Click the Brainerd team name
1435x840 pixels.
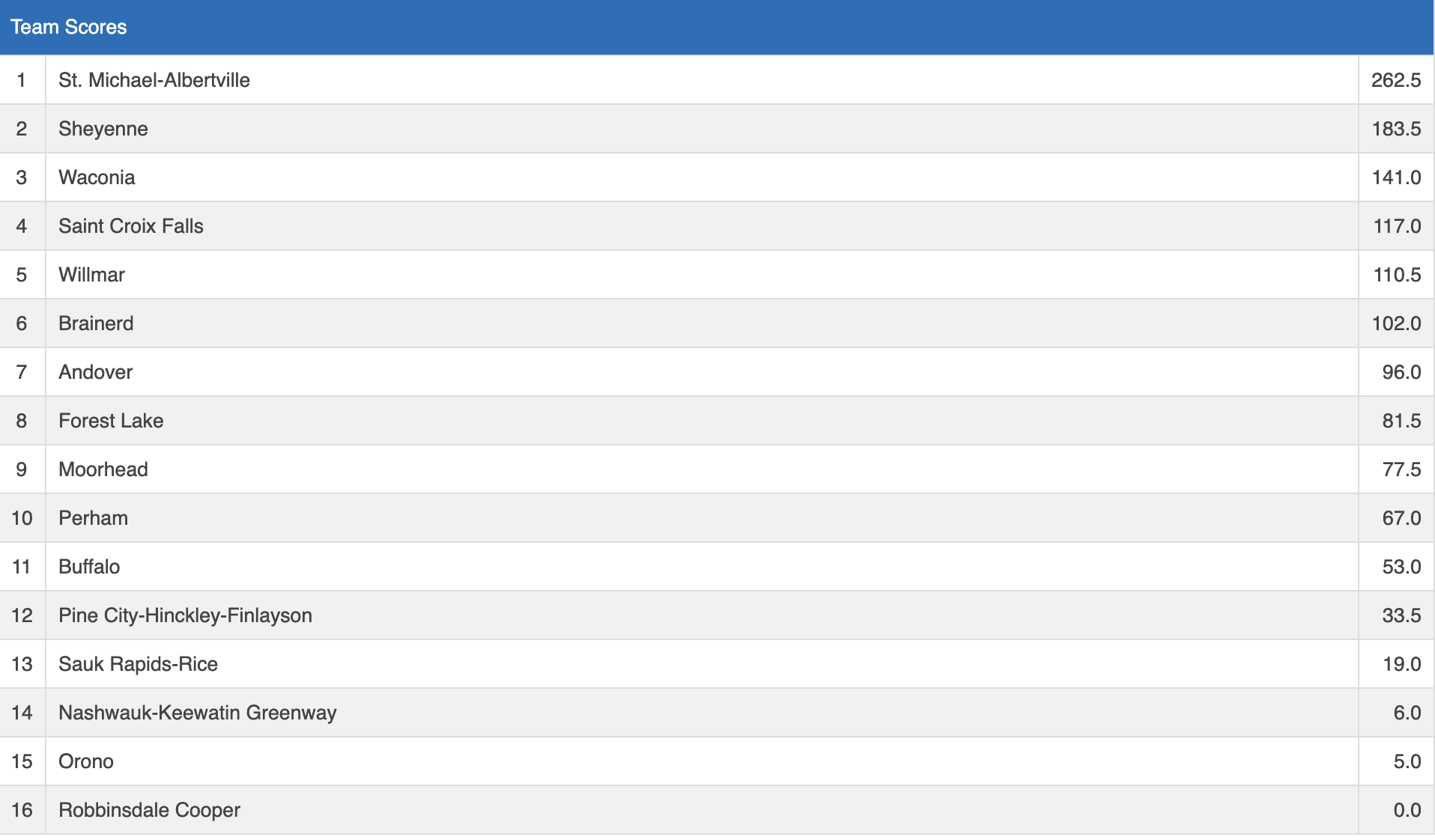[x=96, y=323]
